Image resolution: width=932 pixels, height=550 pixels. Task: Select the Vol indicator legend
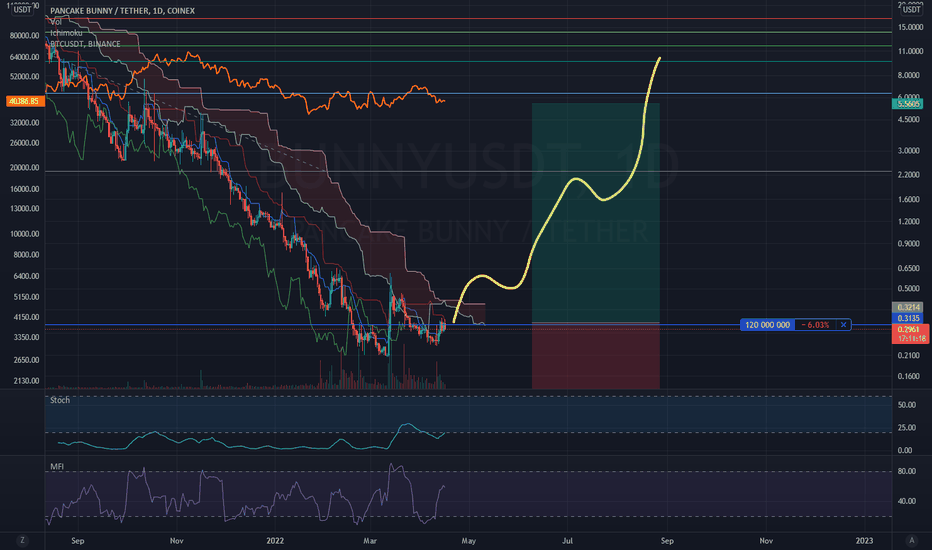(x=56, y=22)
